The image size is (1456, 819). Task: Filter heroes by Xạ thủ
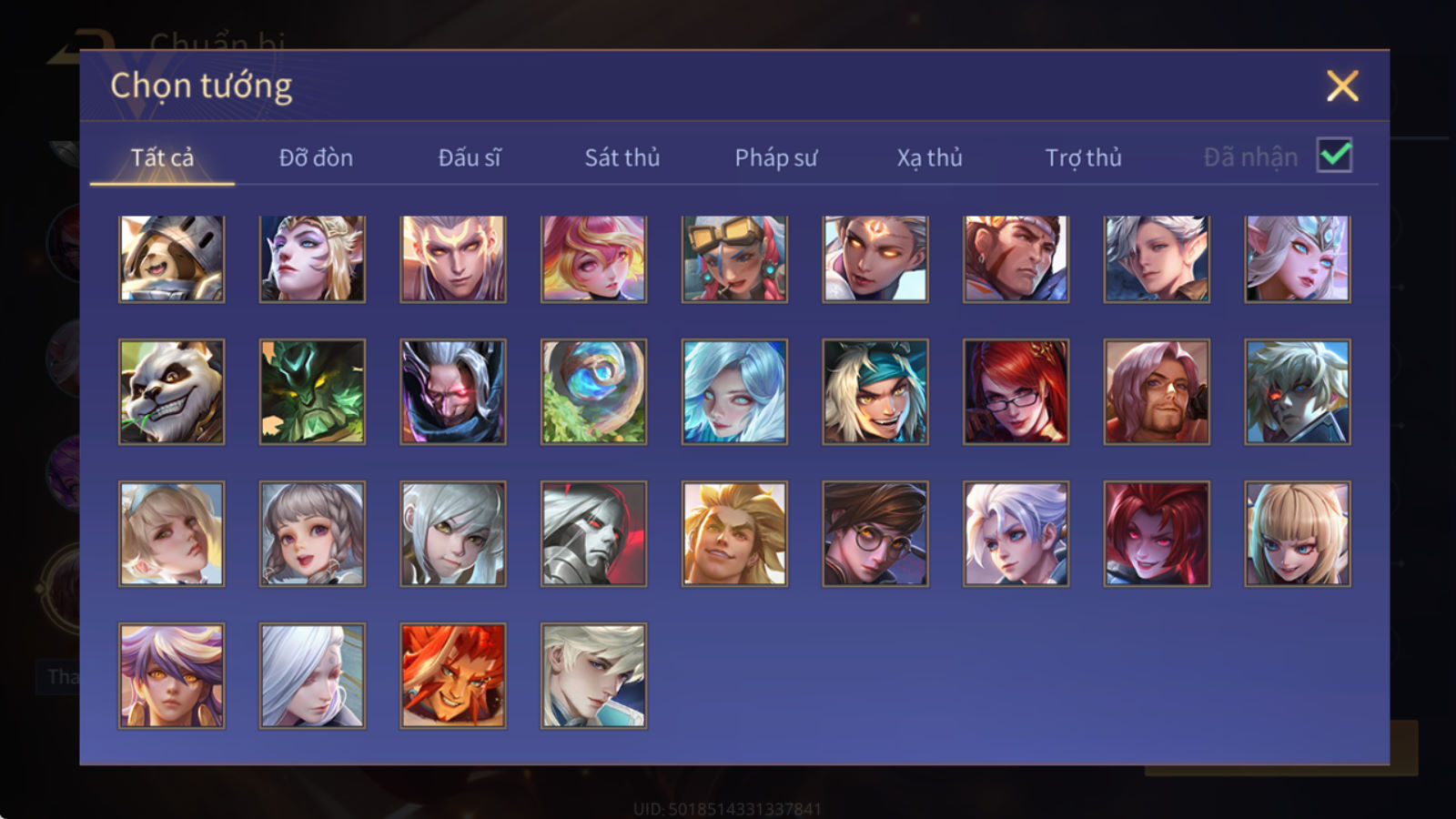(x=929, y=157)
